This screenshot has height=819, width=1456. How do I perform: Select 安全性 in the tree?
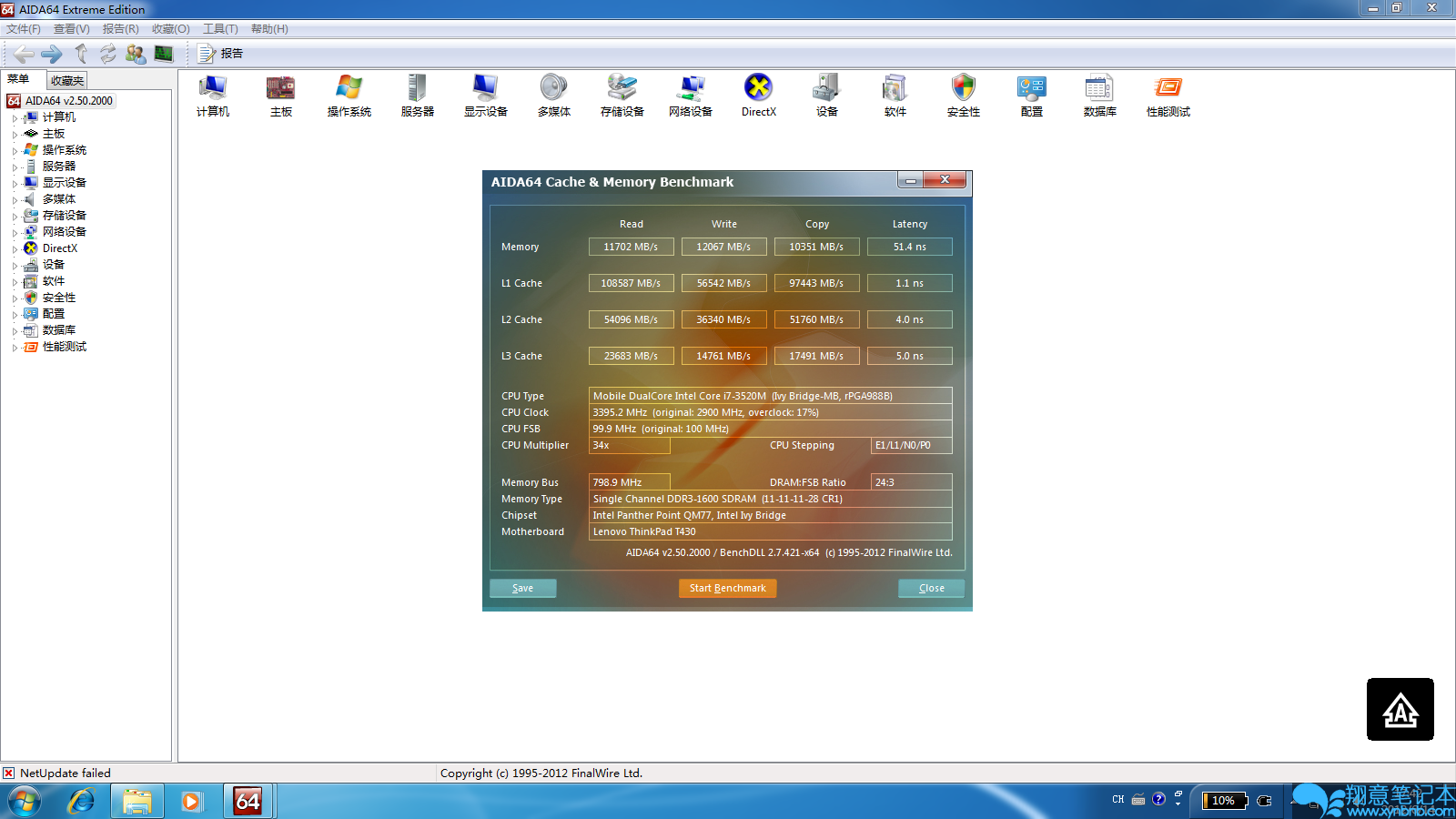click(59, 298)
